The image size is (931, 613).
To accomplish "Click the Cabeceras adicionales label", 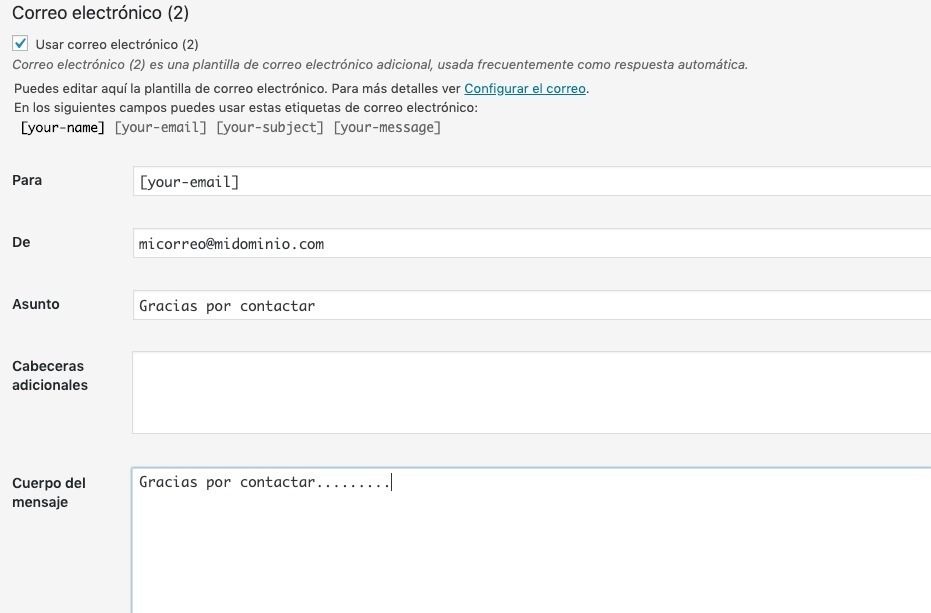I will [50, 375].
